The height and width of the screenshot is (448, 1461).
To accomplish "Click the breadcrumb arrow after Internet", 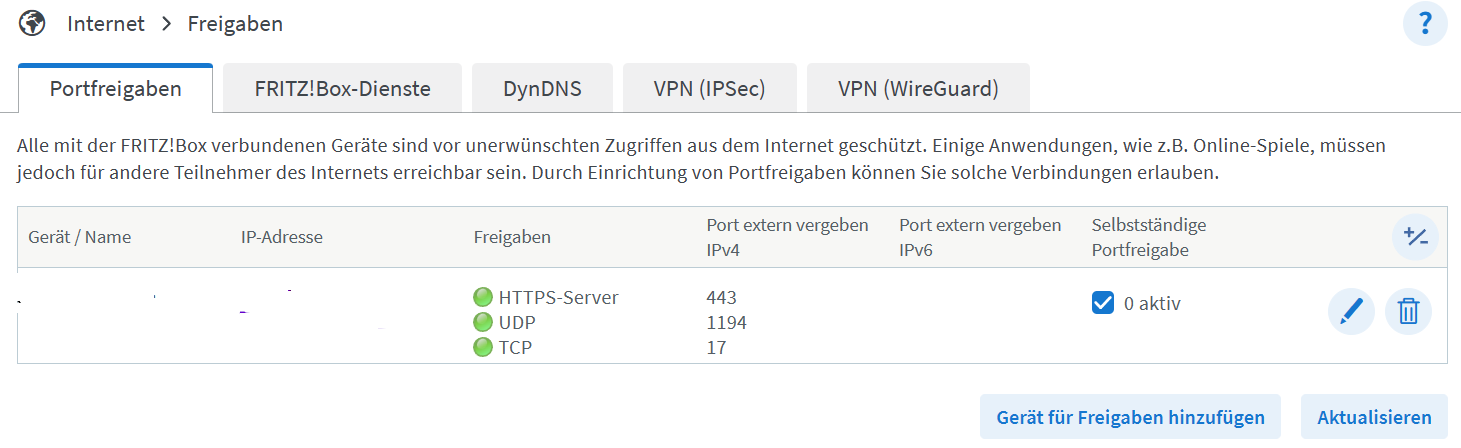I will click(x=166, y=24).
